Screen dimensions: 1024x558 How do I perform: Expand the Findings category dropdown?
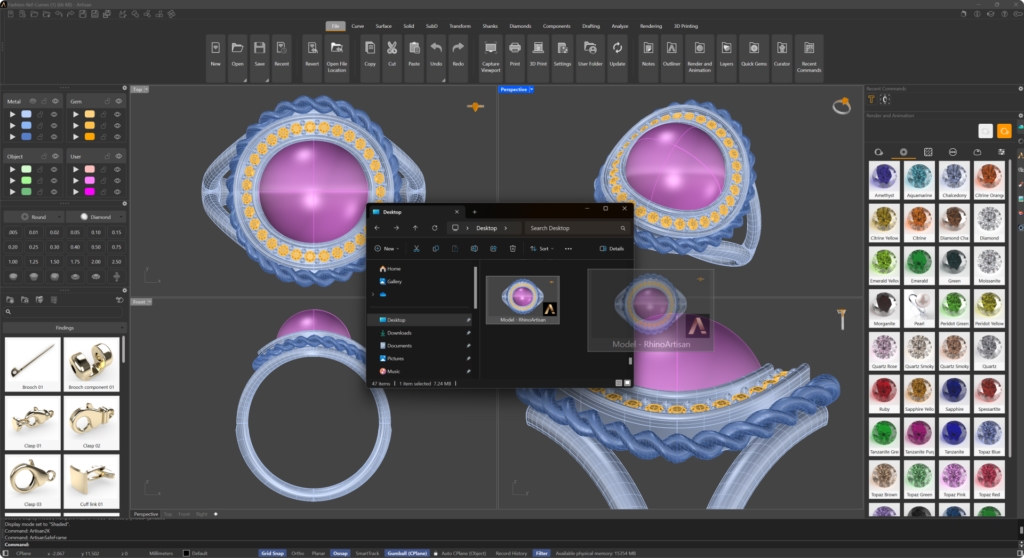click(64, 327)
